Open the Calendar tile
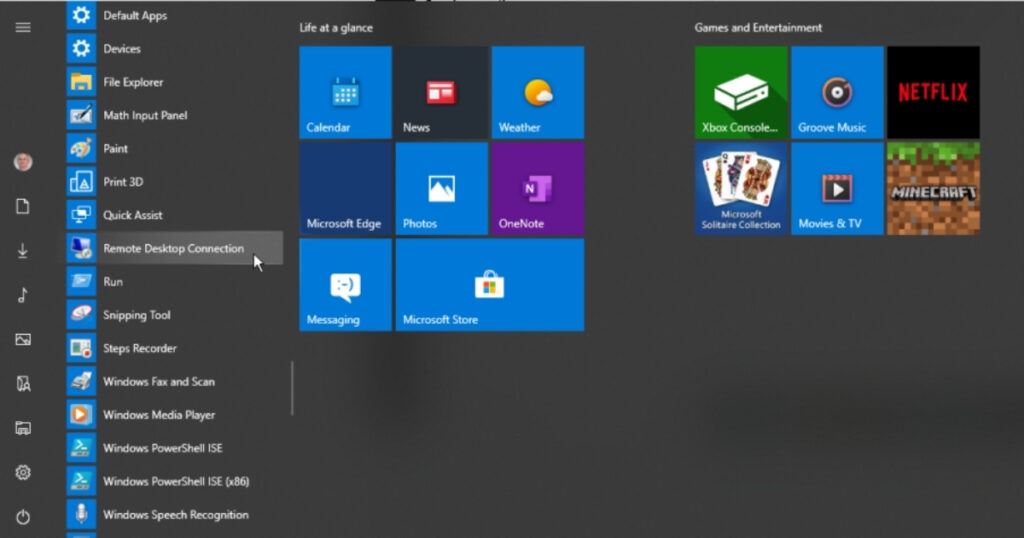 (345, 92)
